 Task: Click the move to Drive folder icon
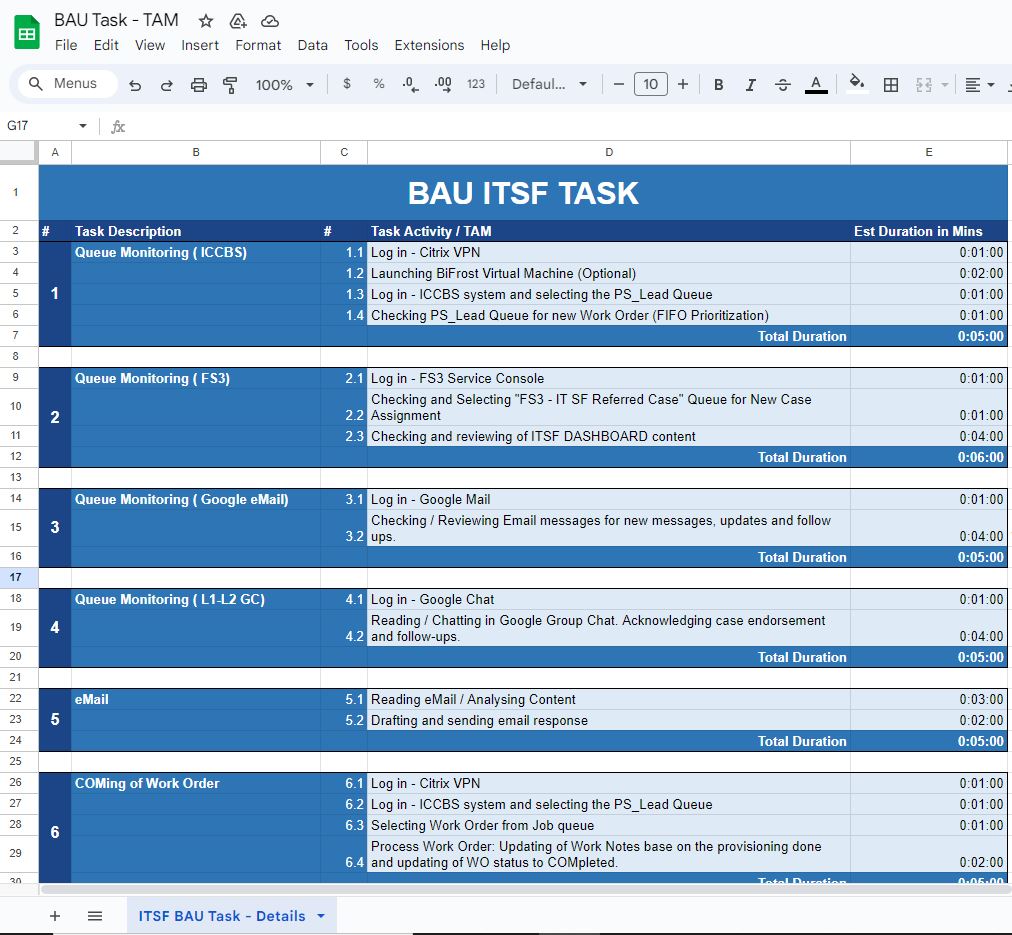point(238,21)
